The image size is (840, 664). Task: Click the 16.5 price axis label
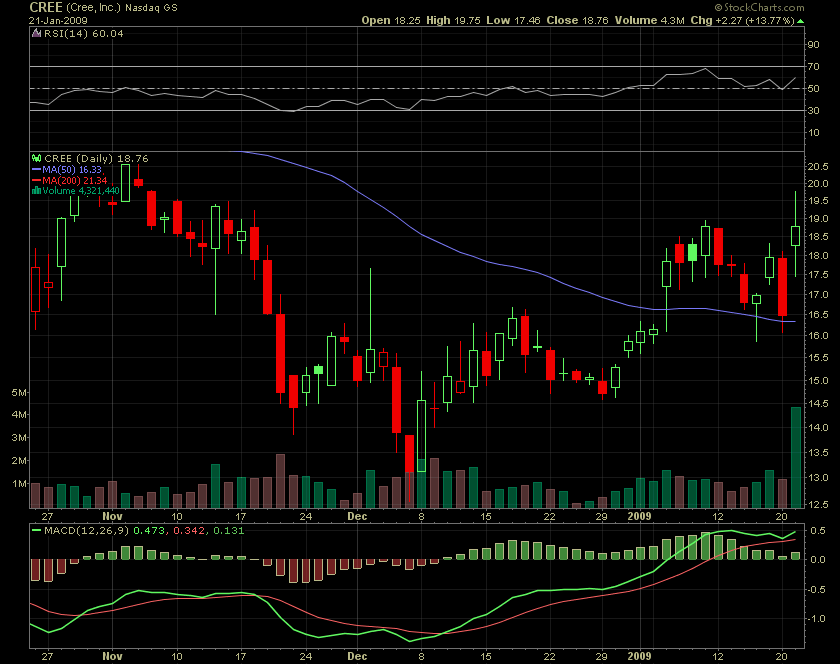818,315
